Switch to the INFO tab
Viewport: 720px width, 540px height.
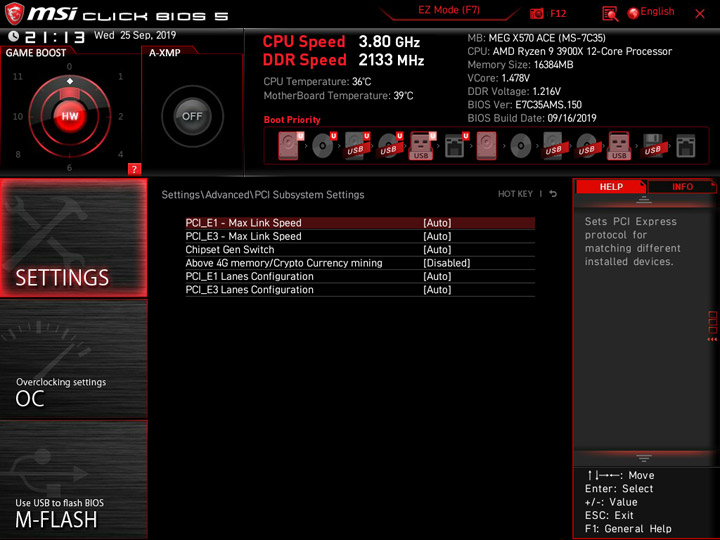point(682,186)
